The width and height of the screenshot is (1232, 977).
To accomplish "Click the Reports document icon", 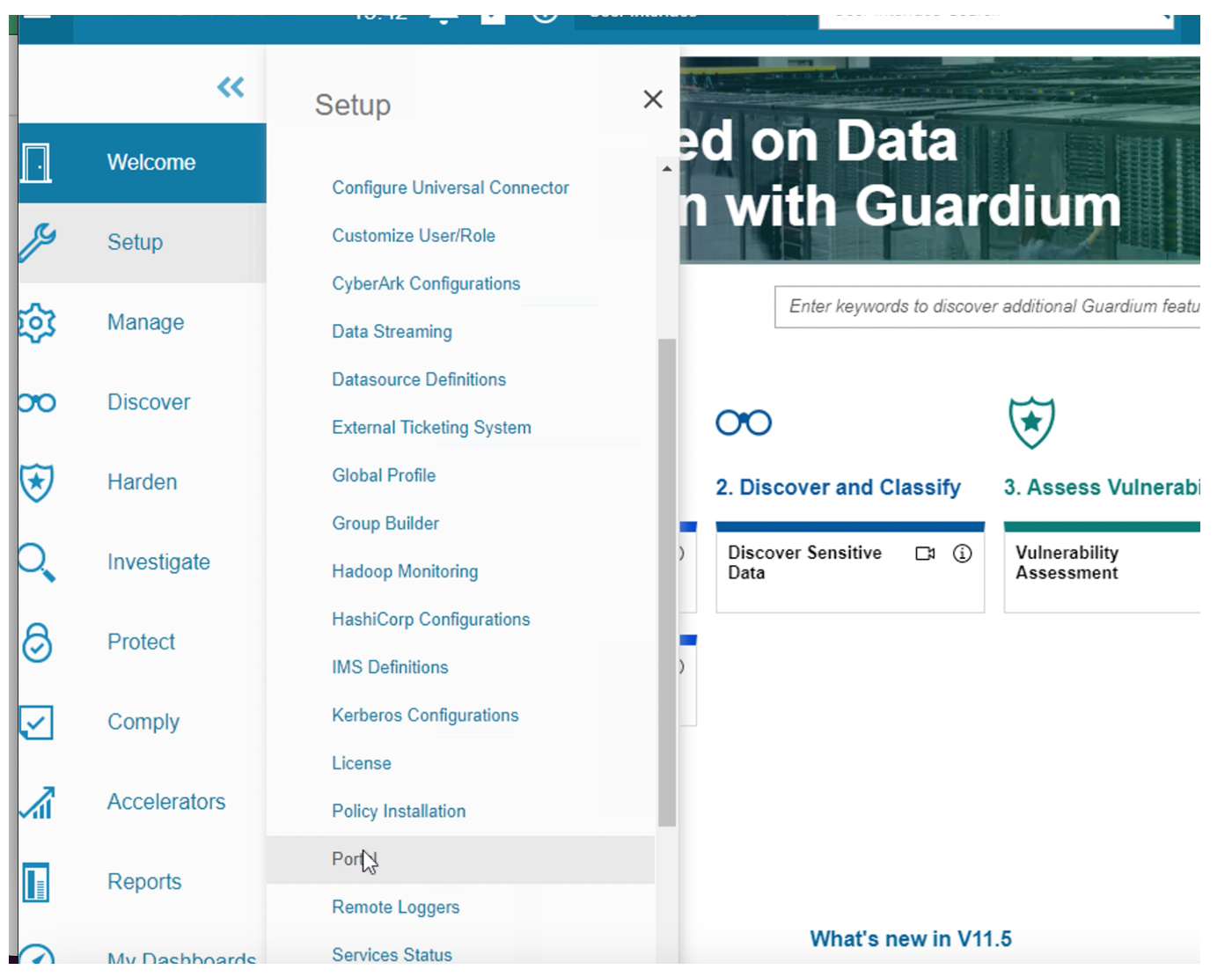I will point(36,883).
